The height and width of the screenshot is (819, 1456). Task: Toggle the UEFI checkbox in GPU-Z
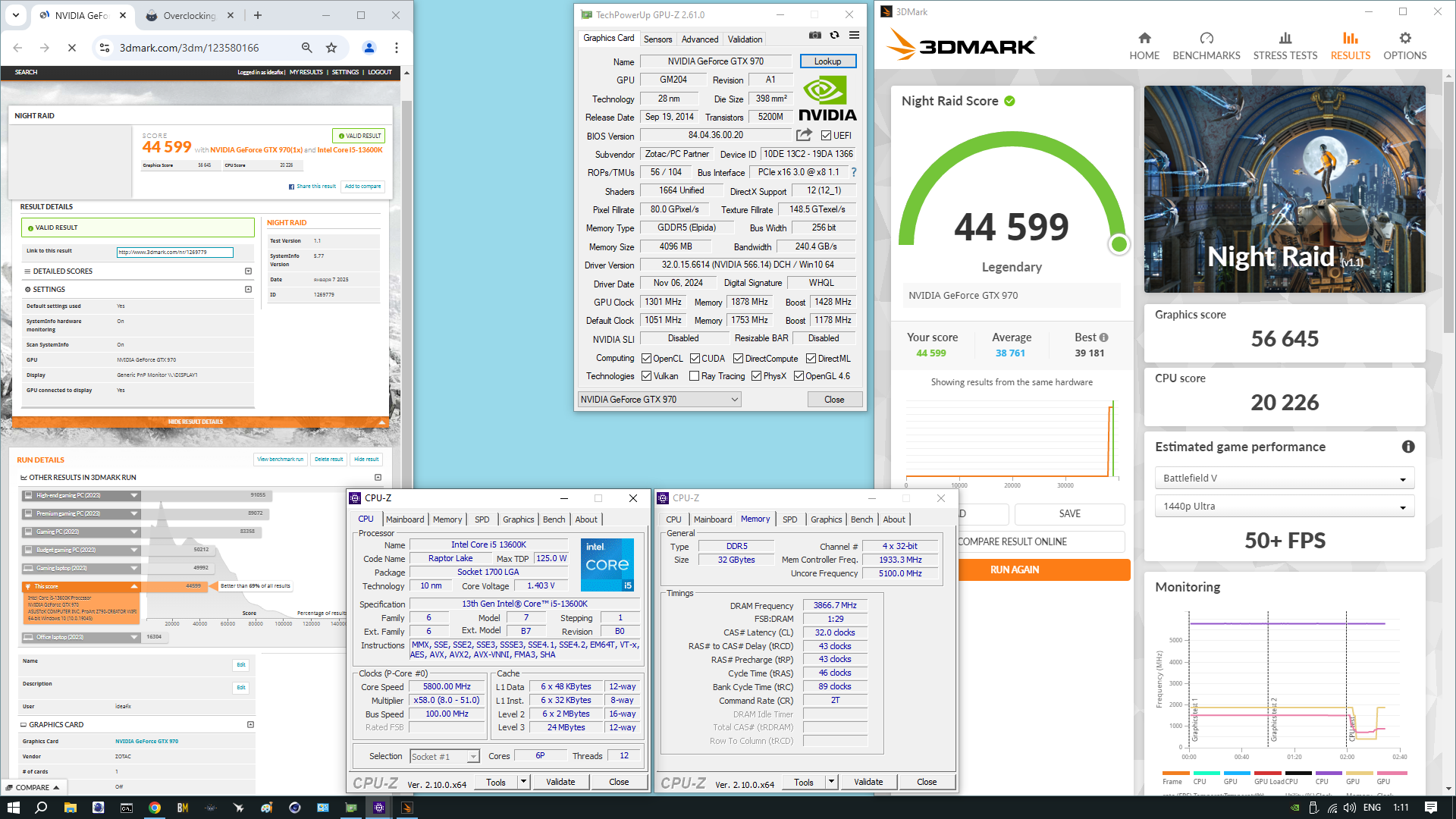[x=826, y=136]
